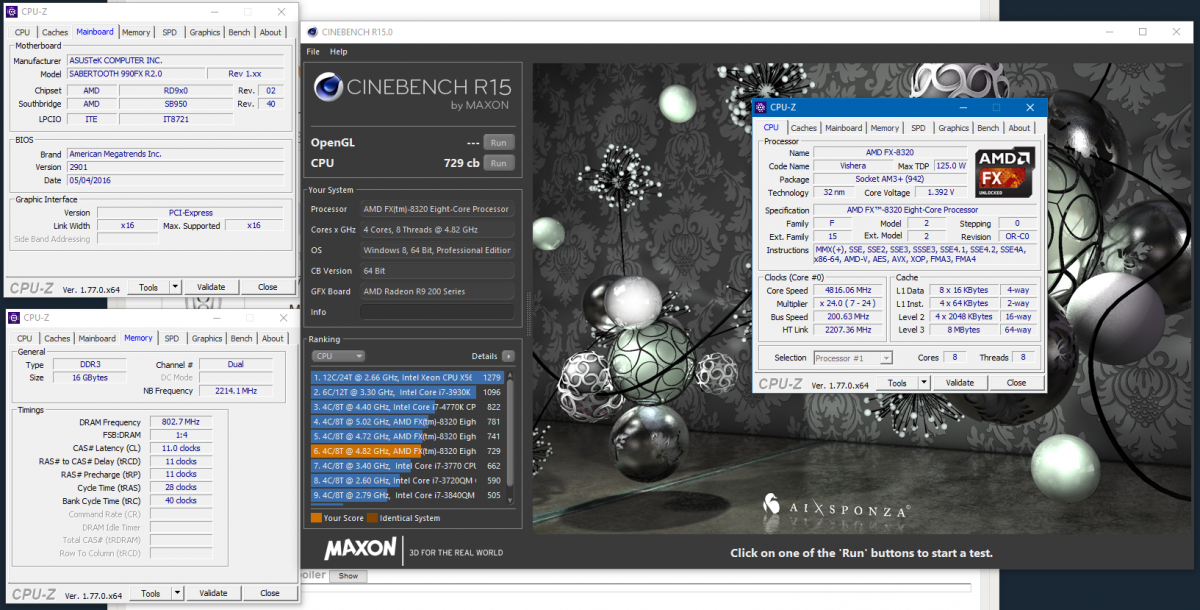The height and width of the screenshot is (610, 1200).
Task: Click the Show button next to Spoiler
Action: pos(348,576)
